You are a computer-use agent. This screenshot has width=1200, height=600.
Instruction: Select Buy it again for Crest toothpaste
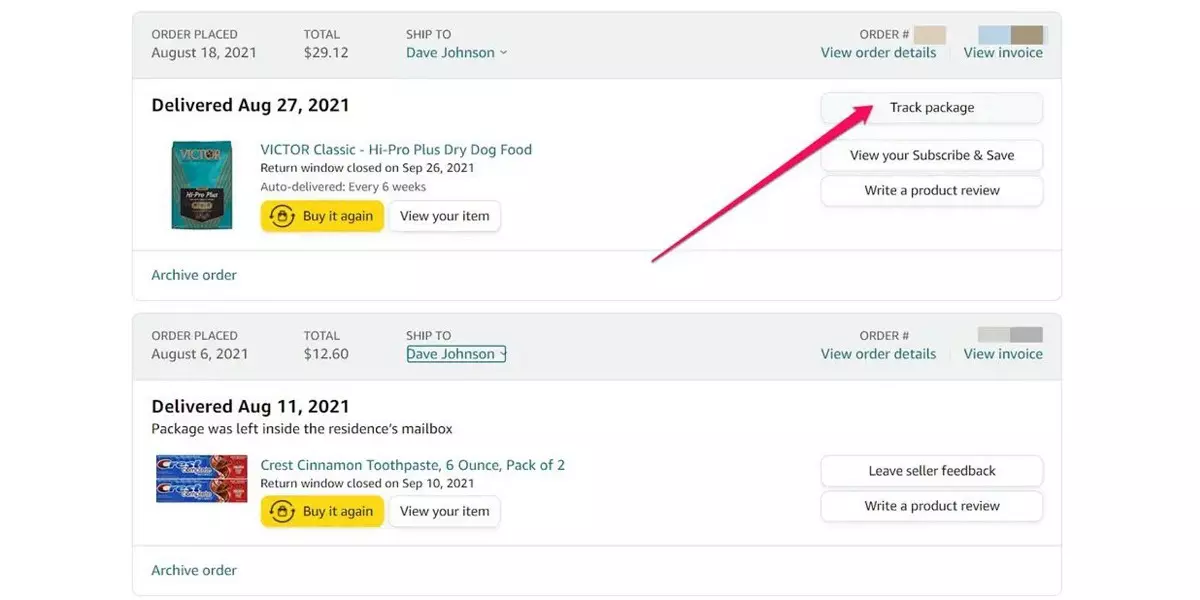[x=321, y=510]
